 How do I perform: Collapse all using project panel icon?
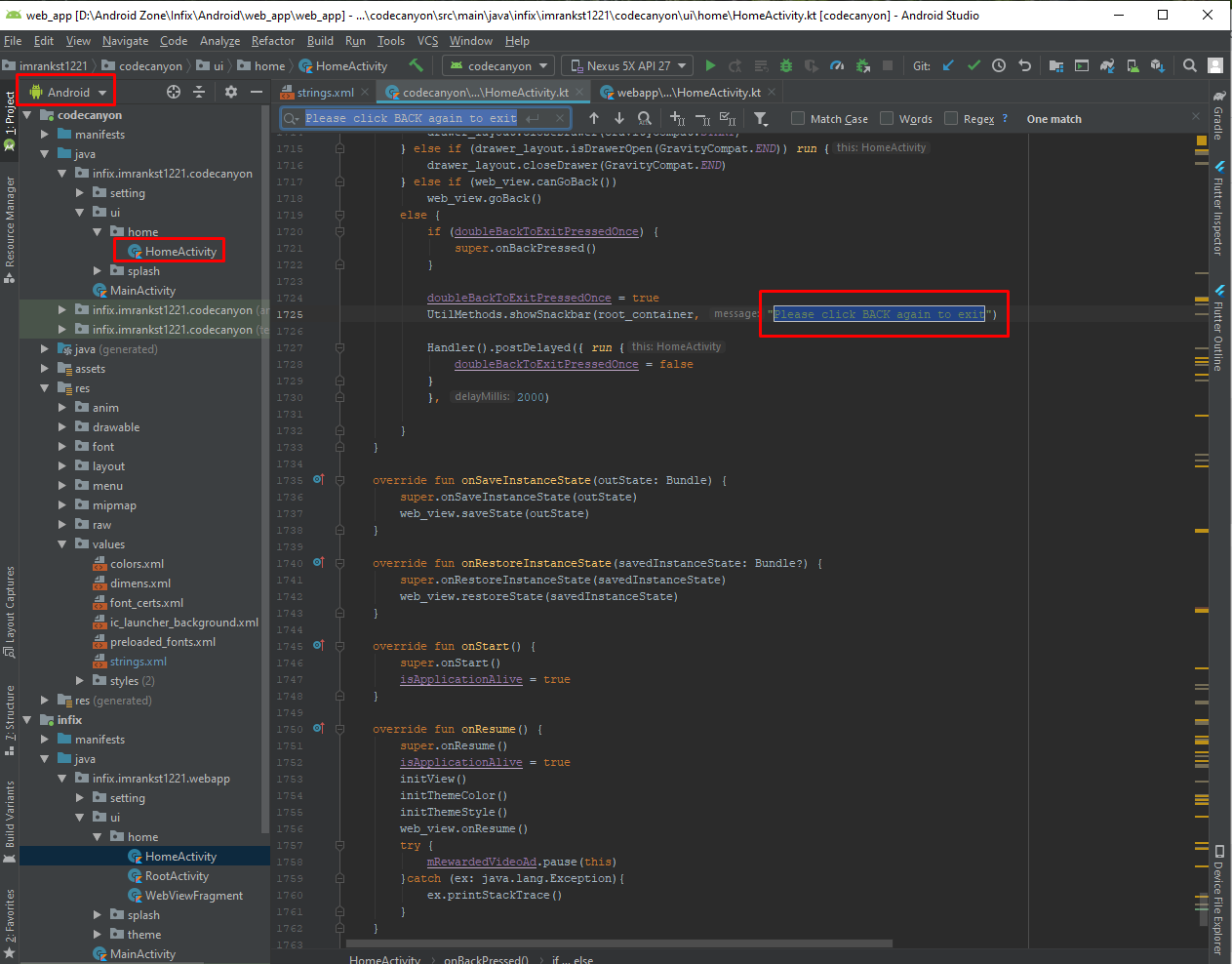[199, 92]
